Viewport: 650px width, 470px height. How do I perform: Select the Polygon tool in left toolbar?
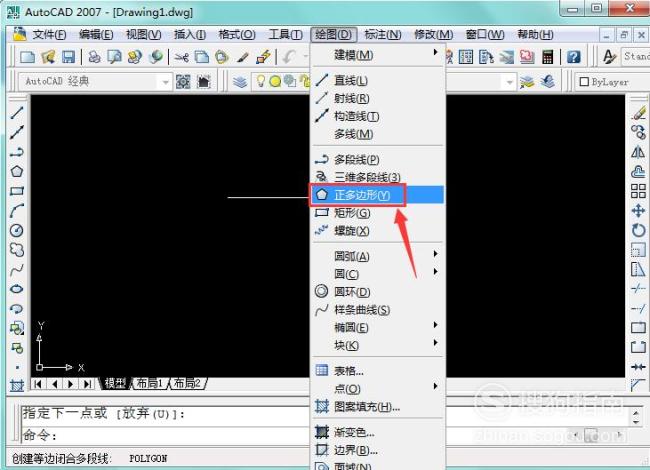tap(17, 171)
